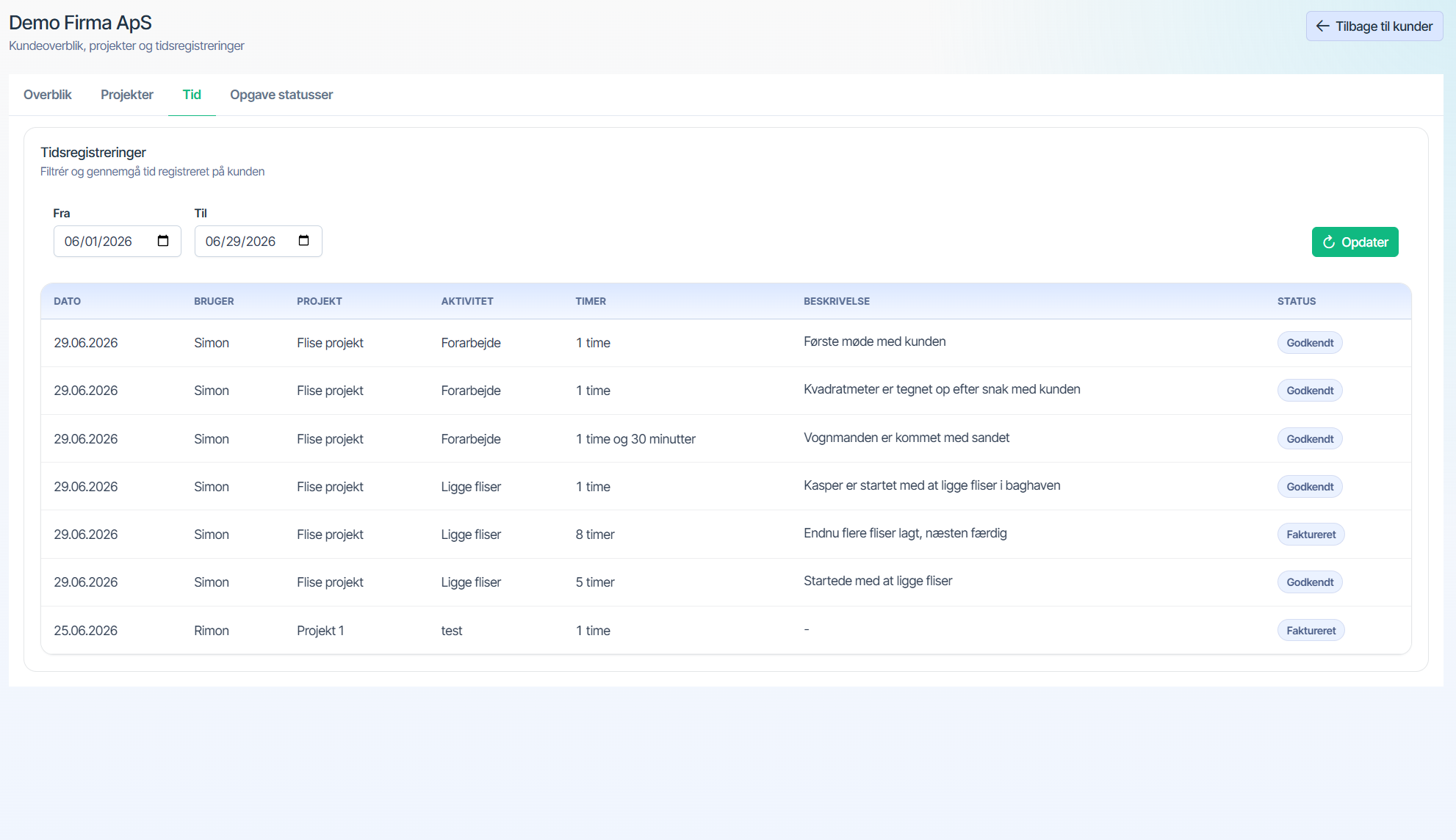Click the TIMER column header
The height and width of the screenshot is (840, 1456).
coord(591,301)
